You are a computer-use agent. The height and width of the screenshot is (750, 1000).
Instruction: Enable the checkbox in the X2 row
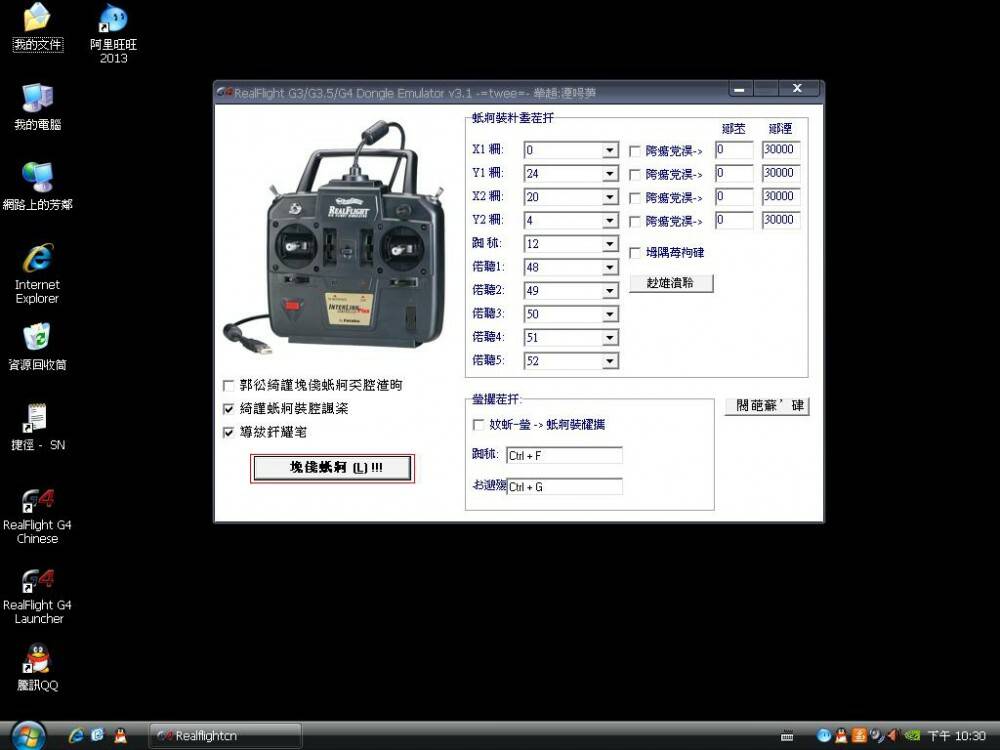coord(635,198)
